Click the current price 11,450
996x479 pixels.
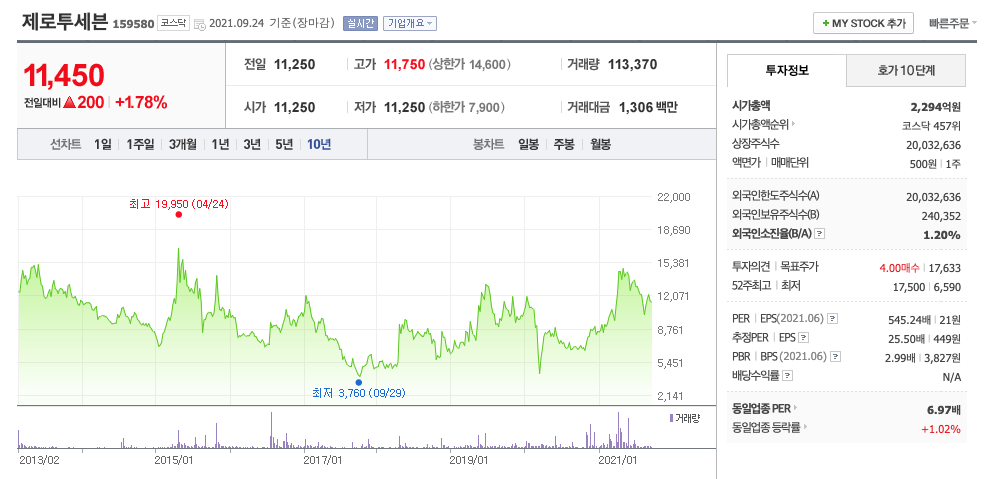point(64,76)
